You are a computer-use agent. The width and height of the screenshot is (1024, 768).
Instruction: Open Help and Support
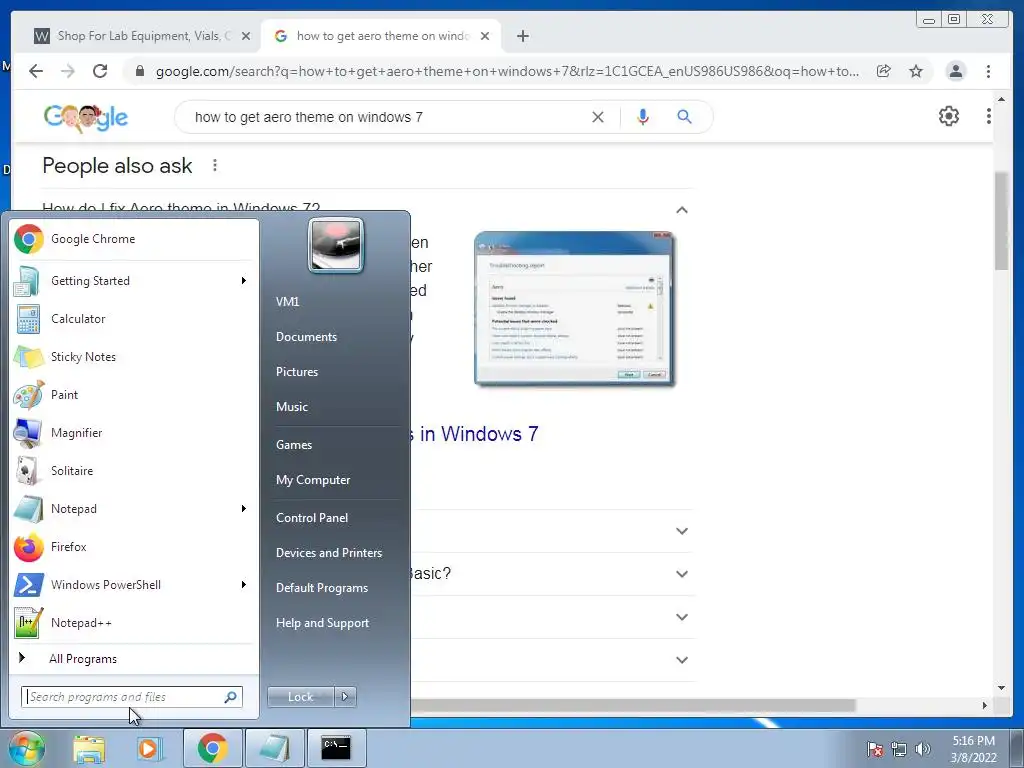pos(323,623)
